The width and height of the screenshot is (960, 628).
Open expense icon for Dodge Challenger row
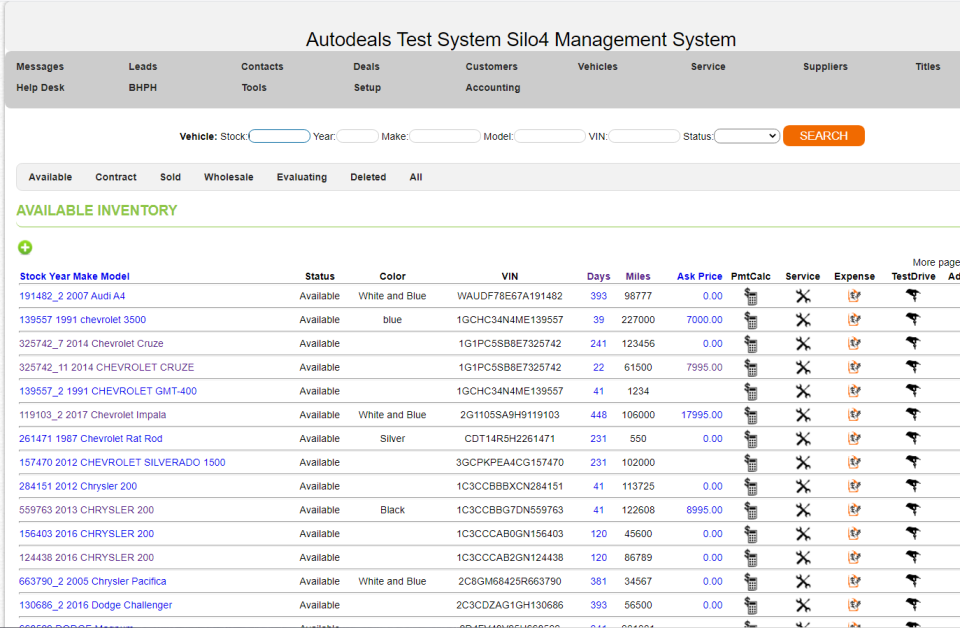854,605
